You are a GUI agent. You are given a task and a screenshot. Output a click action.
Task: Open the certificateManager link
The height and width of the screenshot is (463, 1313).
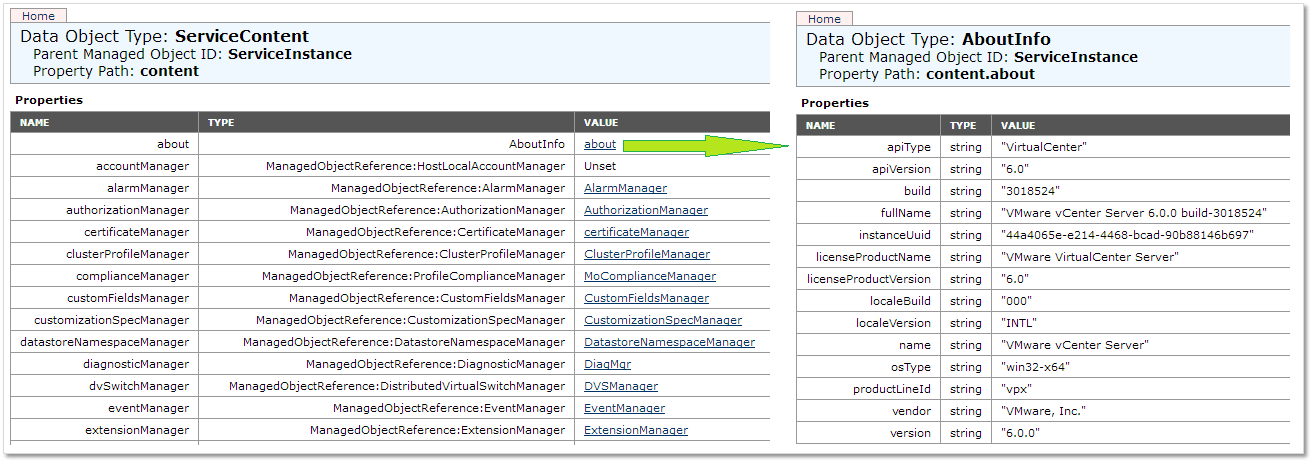click(636, 232)
